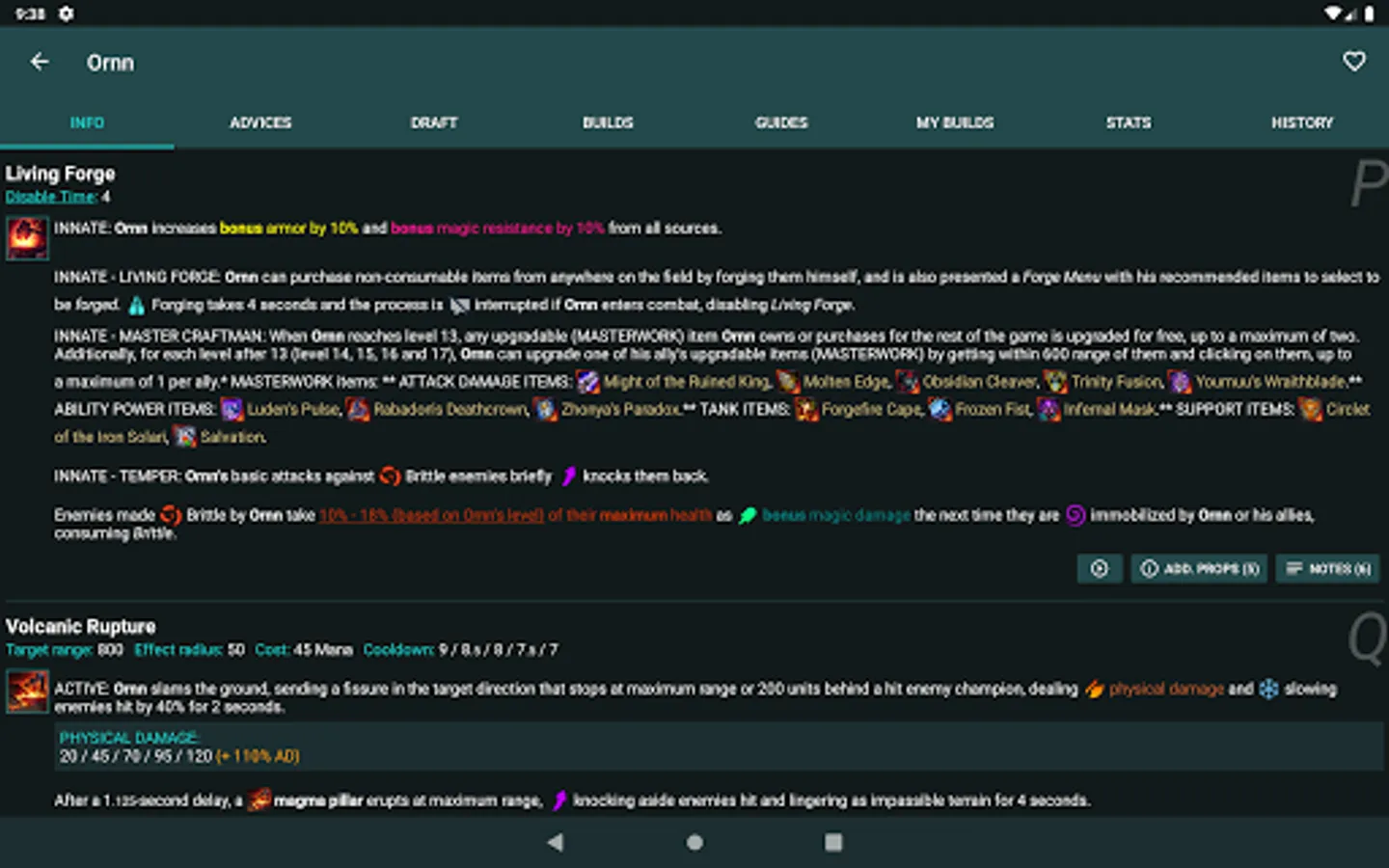Screen dimensions: 1389x868
Task: Switch to the HISTORY tab
Action: pos(1302,122)
